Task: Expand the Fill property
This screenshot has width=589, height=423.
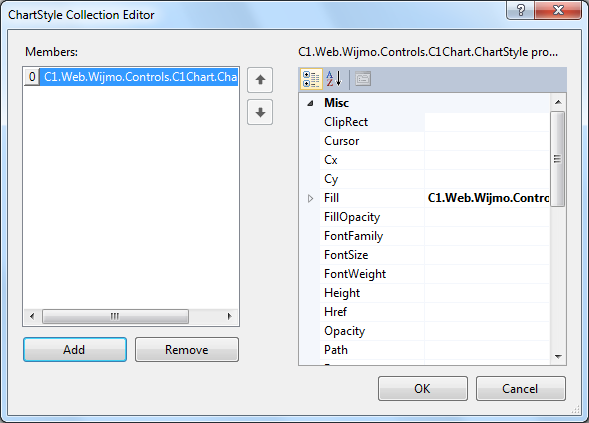Action: coord(310,198)
